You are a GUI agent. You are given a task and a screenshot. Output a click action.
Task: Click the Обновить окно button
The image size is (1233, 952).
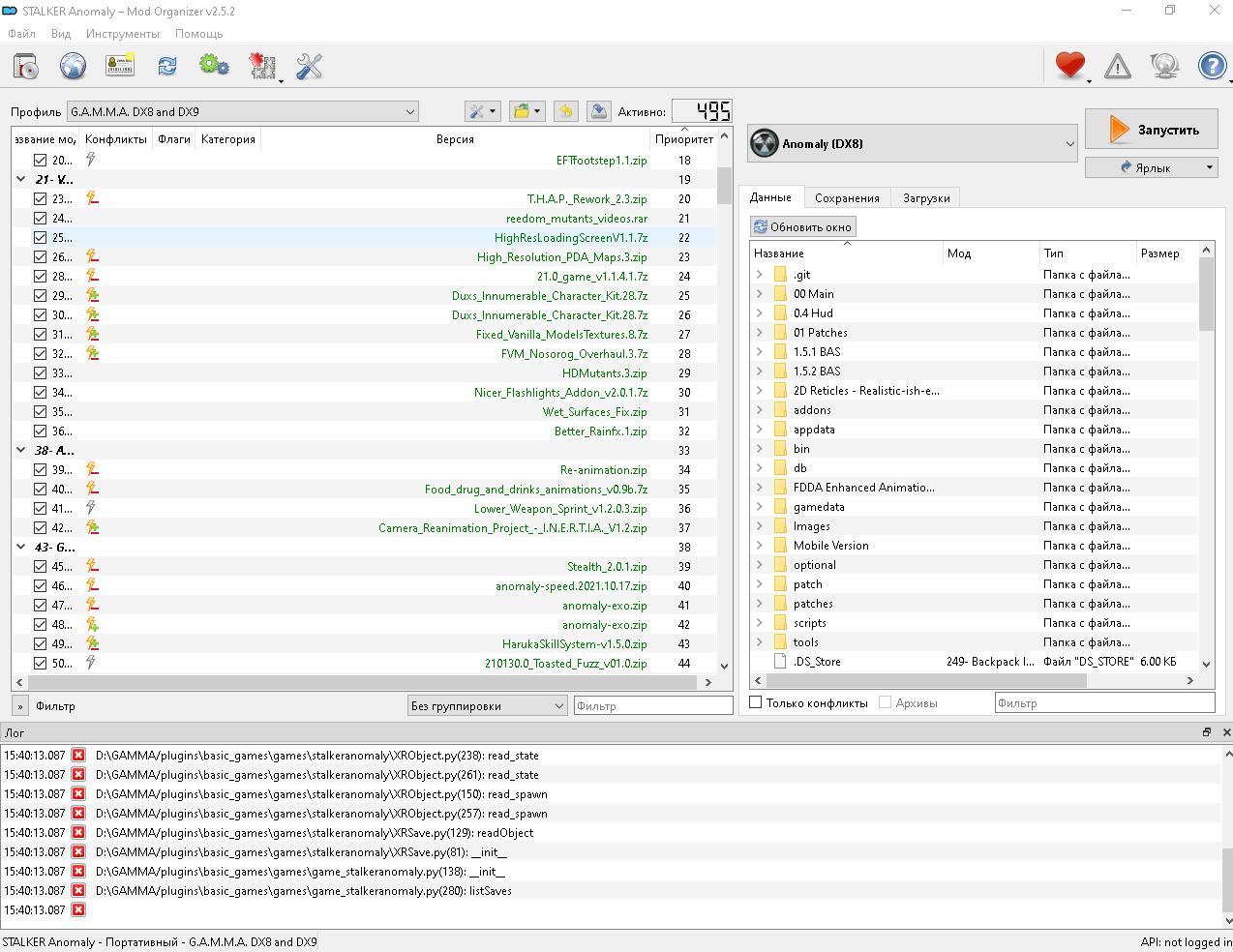tap(803, 226)
